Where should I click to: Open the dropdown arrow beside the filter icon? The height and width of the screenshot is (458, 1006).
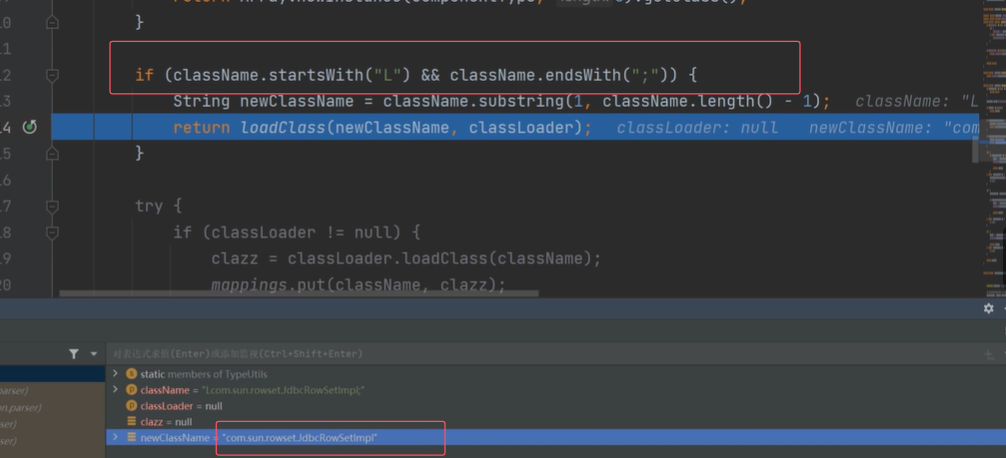point(94,354)
